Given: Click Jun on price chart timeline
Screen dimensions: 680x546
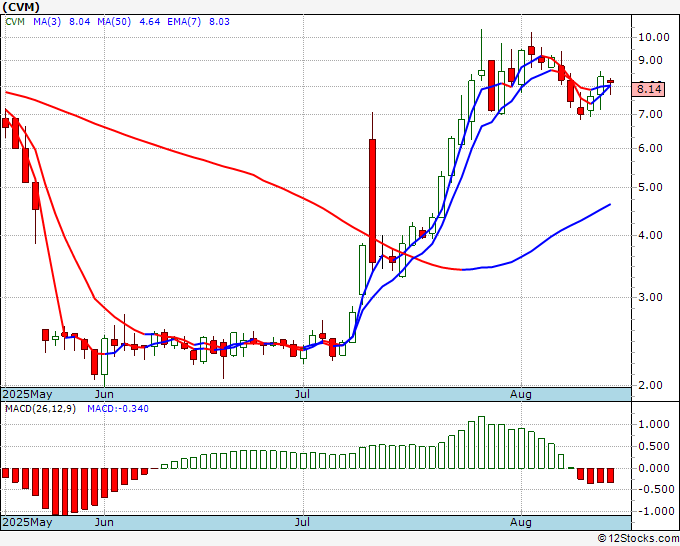Looking at the screenshot, I should point(104,394).
